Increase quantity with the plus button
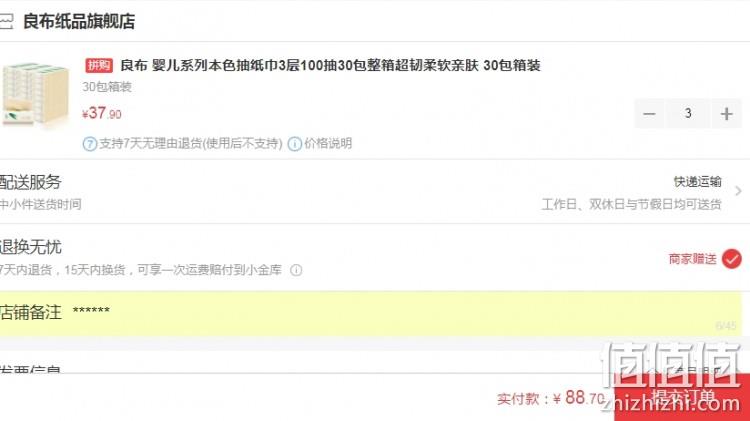Screen dimensions: 750x421 [727, 114]
